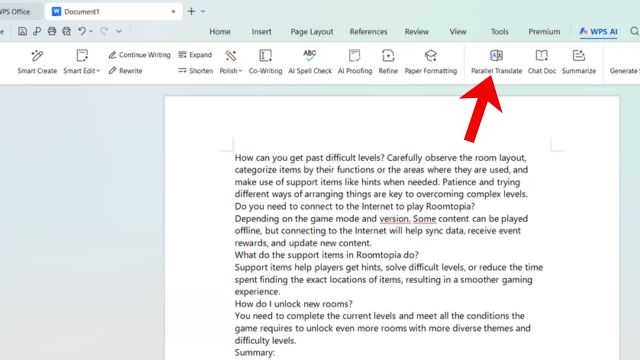Open the Undo history dropdown arrow
Viewport: 640px width, 360px height.
(91, 31)
